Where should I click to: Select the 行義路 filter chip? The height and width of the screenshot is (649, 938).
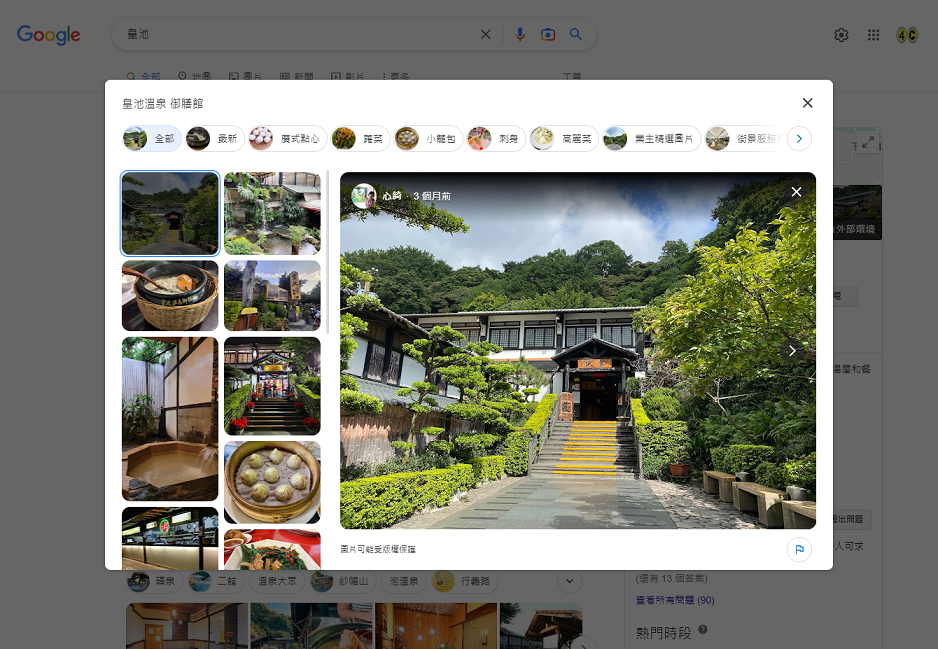coord(464,581)
